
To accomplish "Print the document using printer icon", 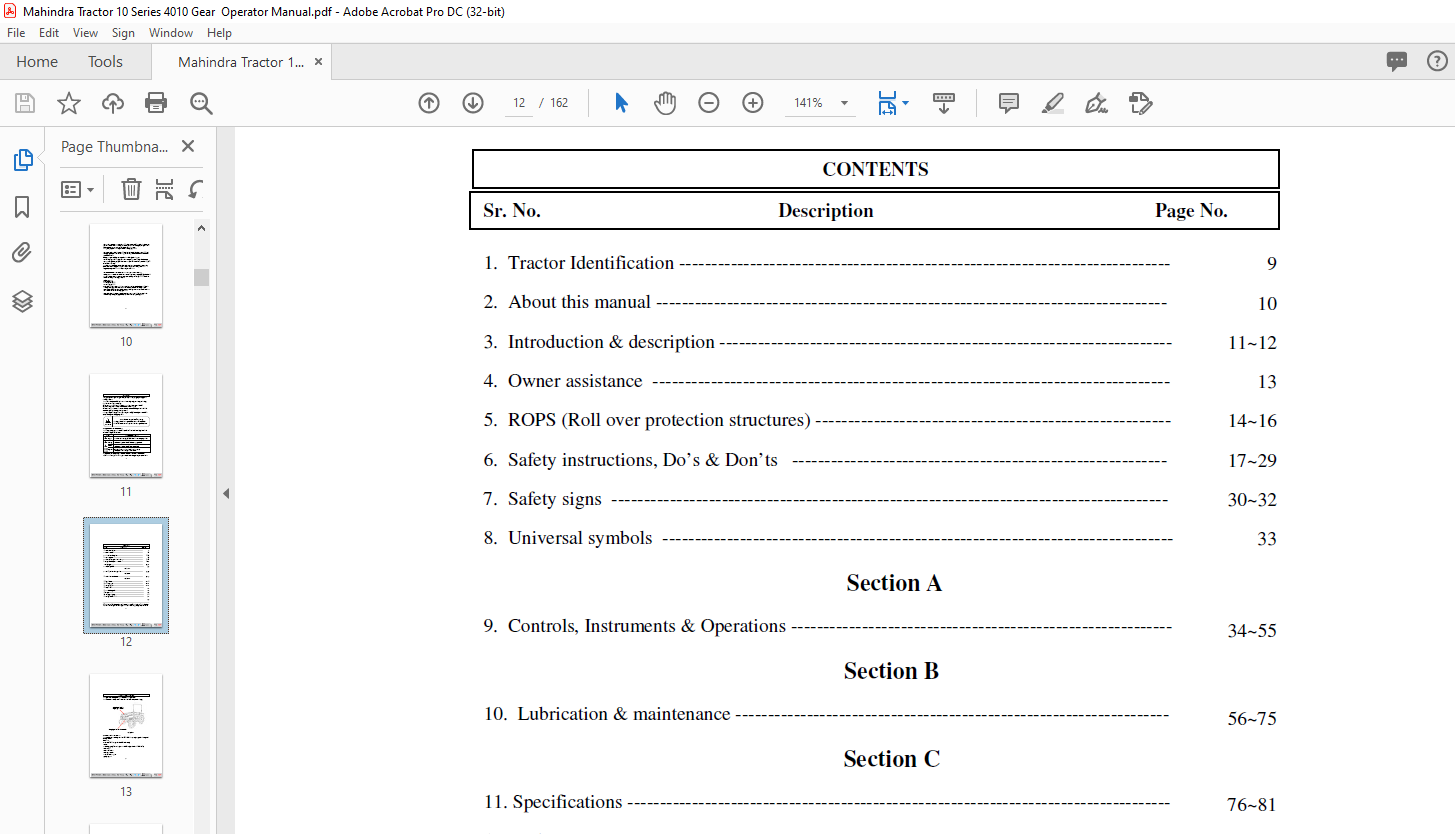I will pos(156,103).
